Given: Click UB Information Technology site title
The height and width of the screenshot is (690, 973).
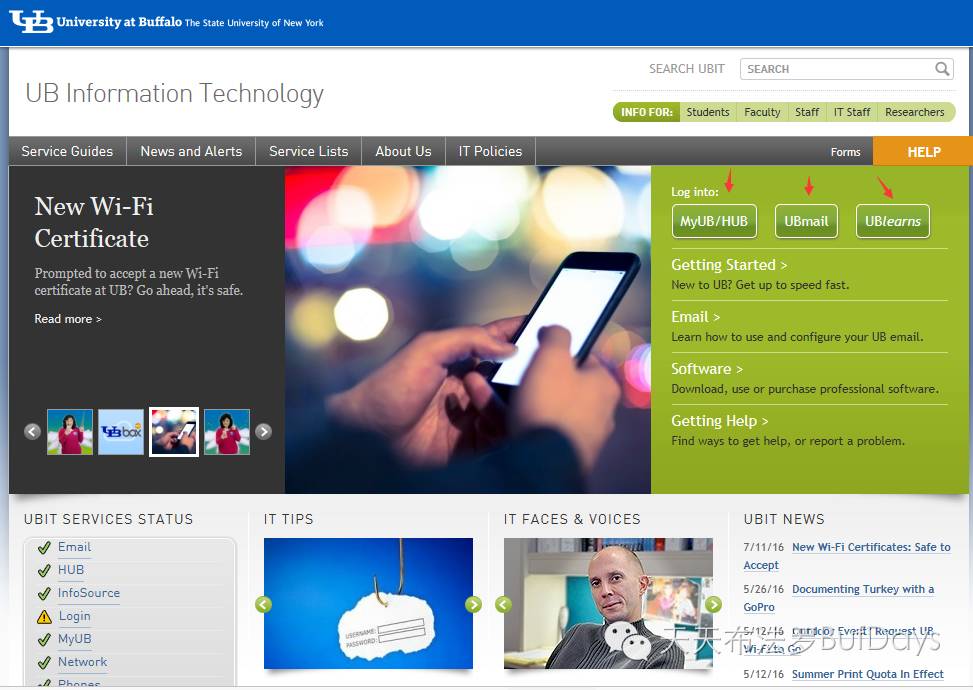Looking at the screenshot, I should tap(174, 94).
